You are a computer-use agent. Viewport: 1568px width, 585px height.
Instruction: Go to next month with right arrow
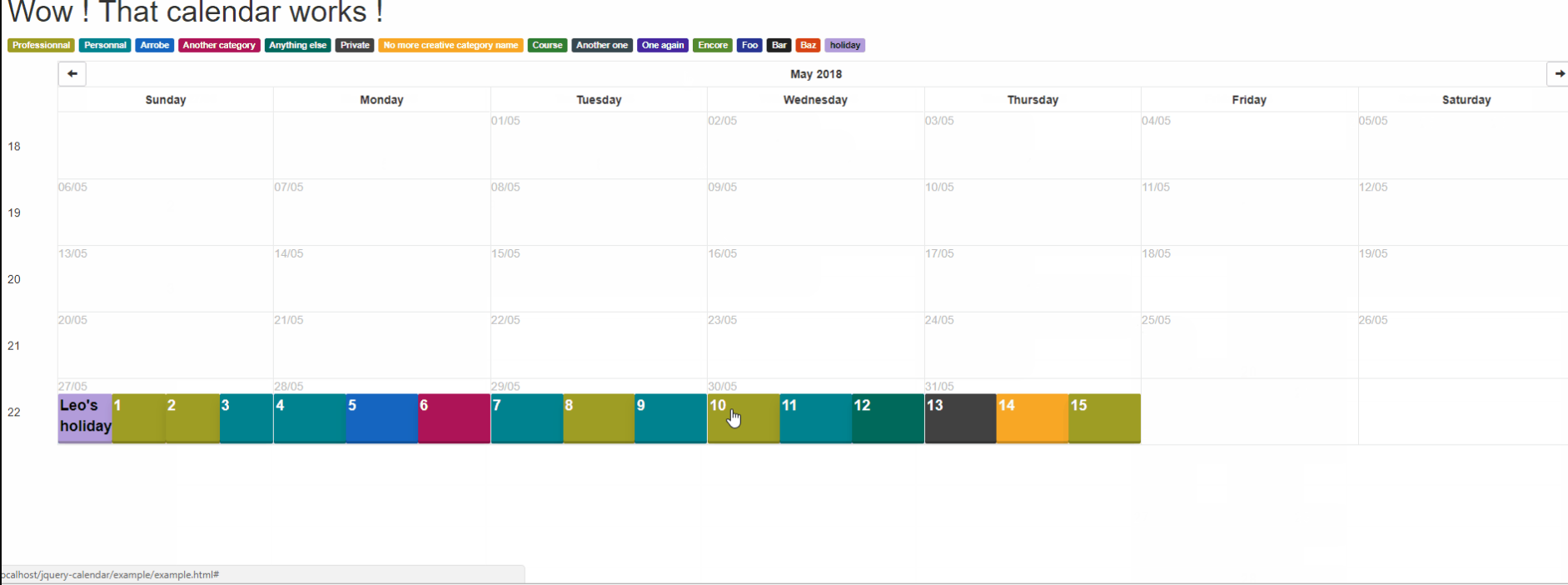[x=1558, y=74]
